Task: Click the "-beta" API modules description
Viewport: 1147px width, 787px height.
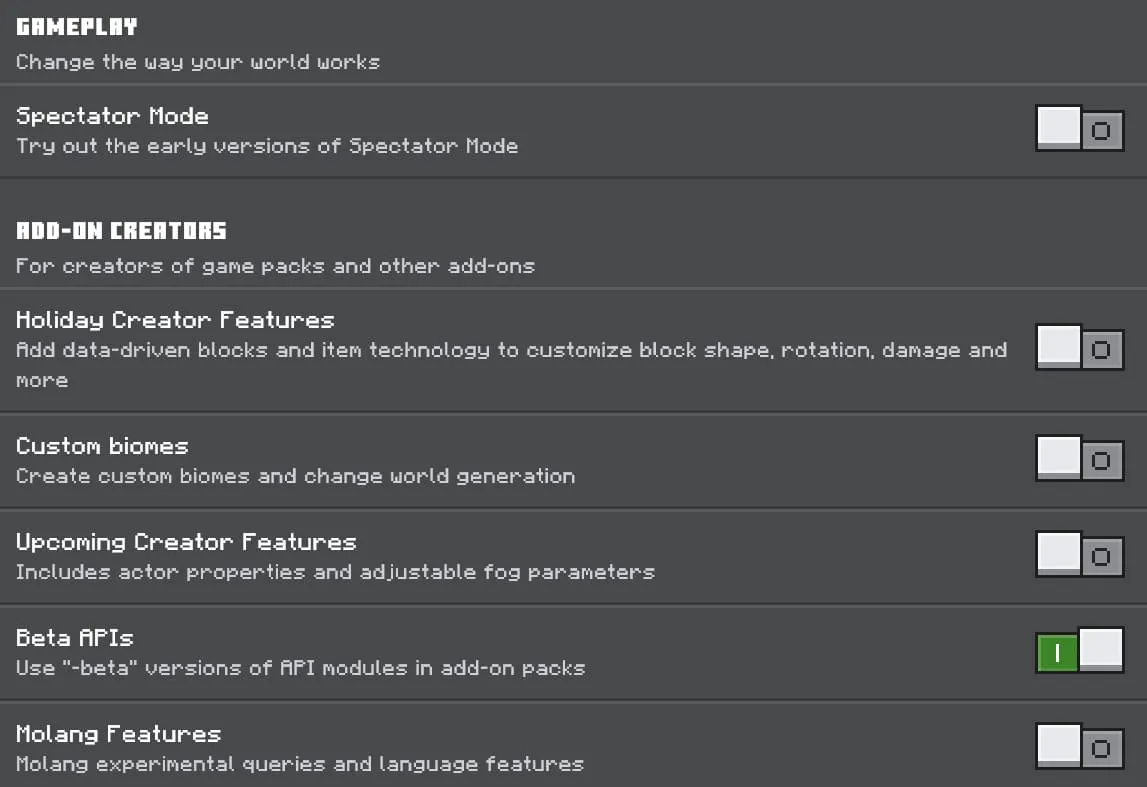Action: (x=301, y=668)
